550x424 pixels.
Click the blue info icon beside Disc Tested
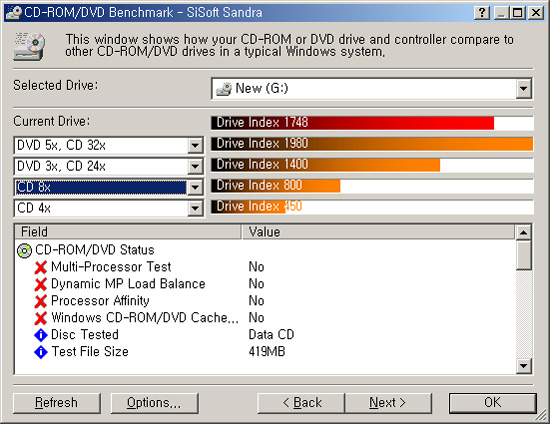pyautogui.click(x=41, y=335)
